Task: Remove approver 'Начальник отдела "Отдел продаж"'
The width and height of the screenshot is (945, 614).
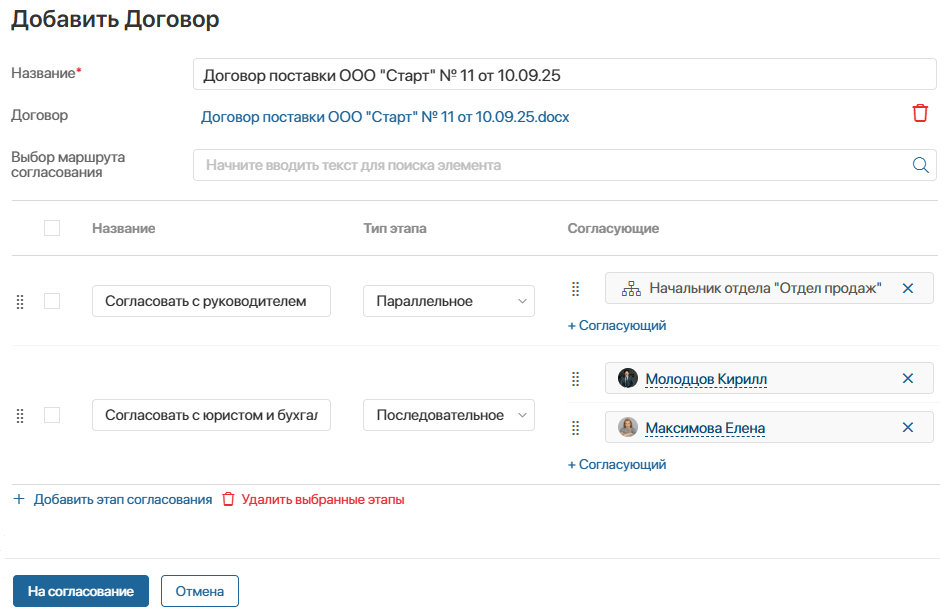Action: [x=908, y=288]
